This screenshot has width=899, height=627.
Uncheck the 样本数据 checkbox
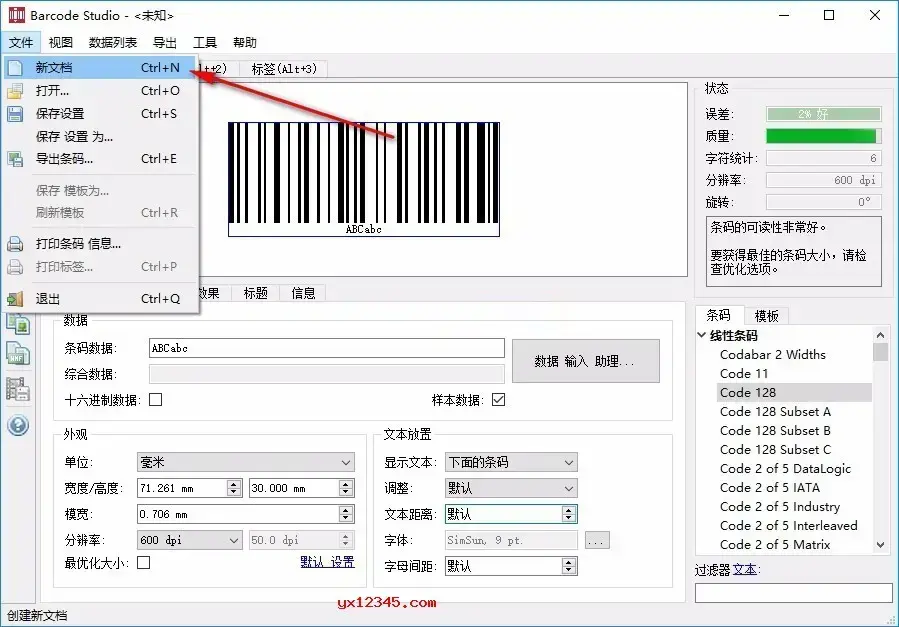pos(499,399)
